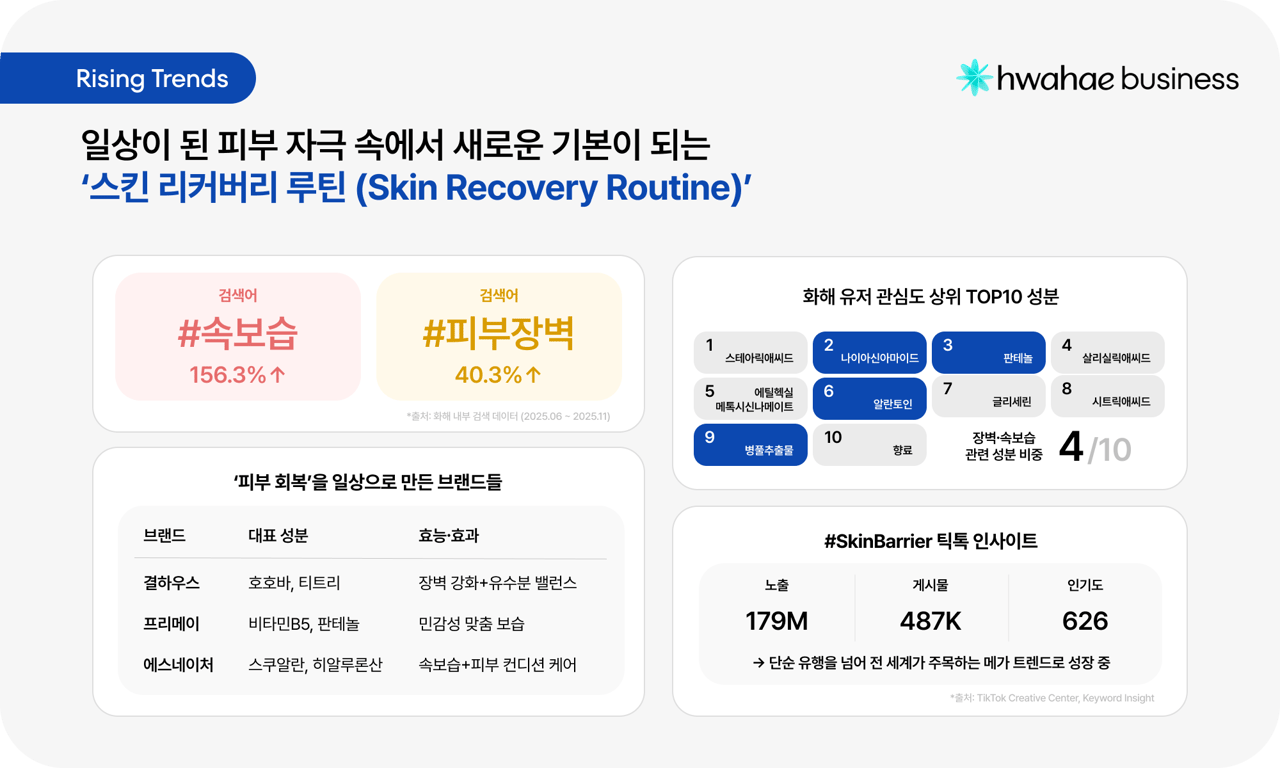Click the 시트릭애씨드 rank 8 tile
The width and height of the screenshot is (1280, 768).
coord(1107,397)
